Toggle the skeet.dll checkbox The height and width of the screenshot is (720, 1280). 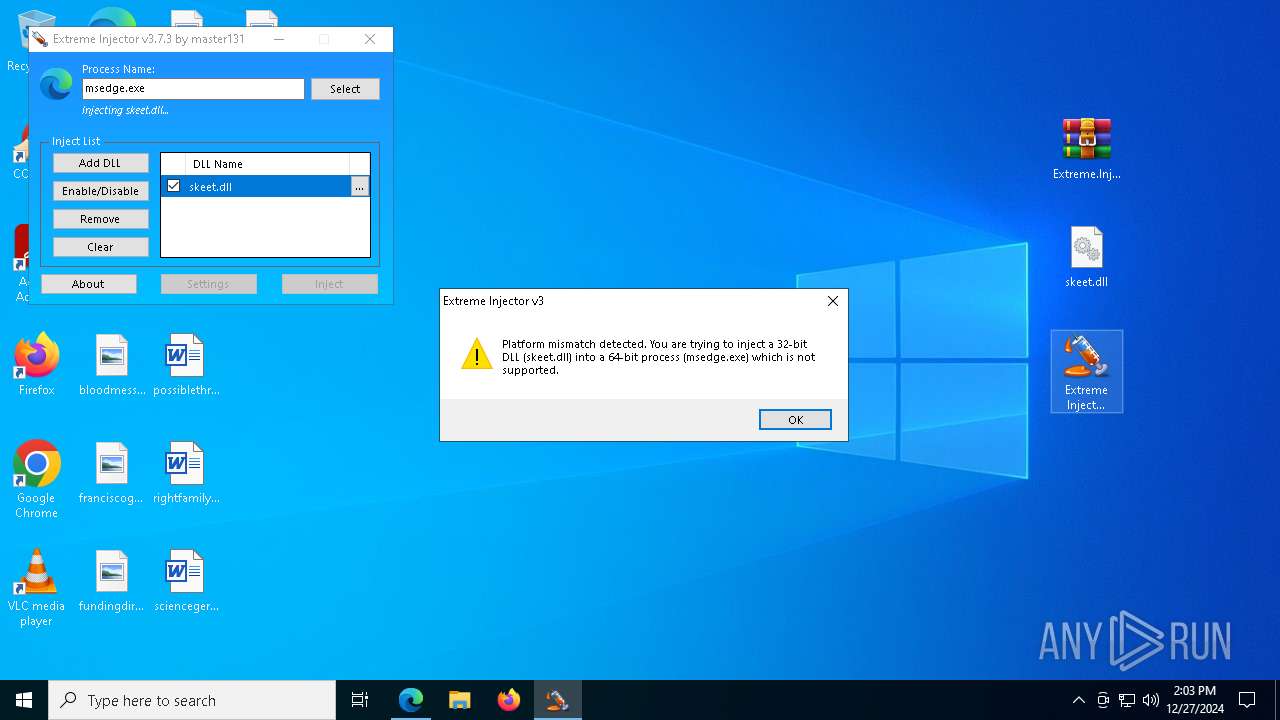coord(174,186)
